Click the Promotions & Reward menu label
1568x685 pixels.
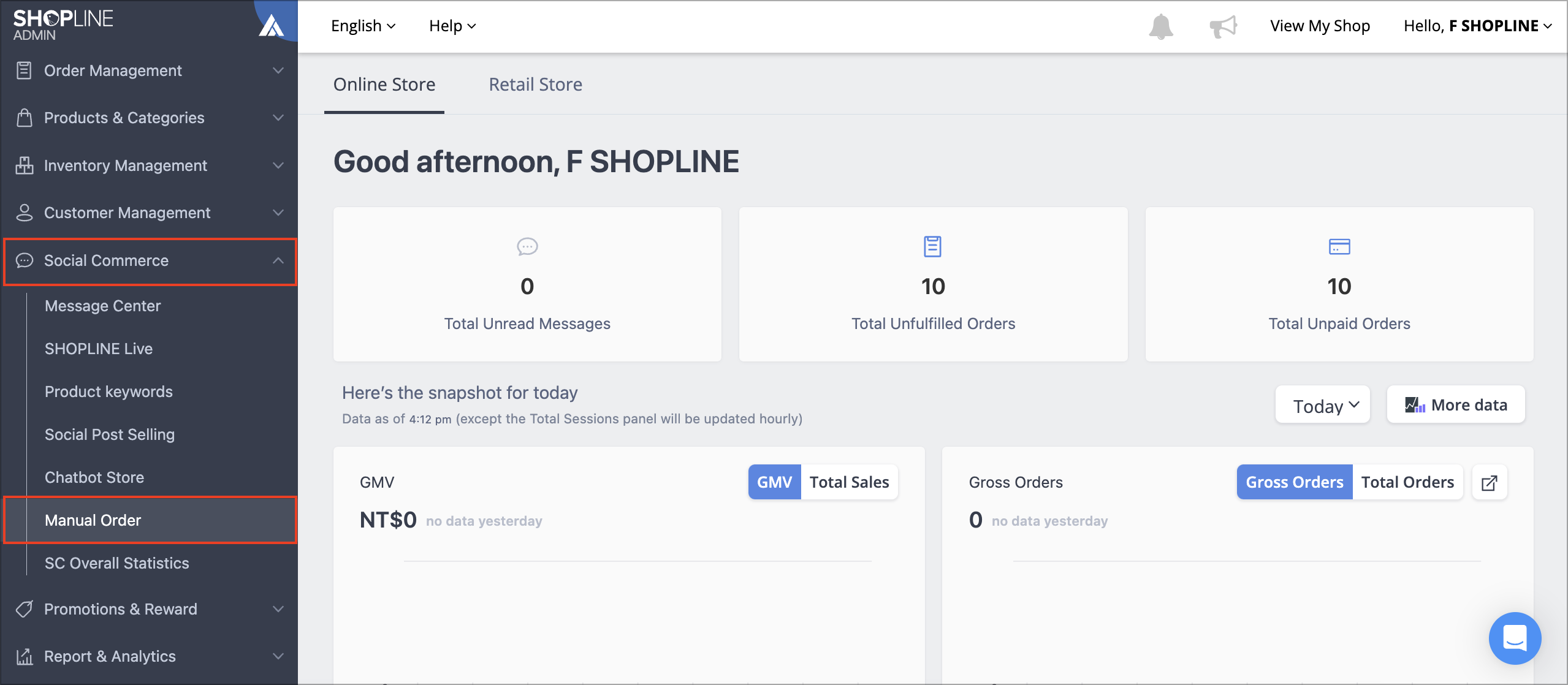pyautogui.click(x=120, y=609)
